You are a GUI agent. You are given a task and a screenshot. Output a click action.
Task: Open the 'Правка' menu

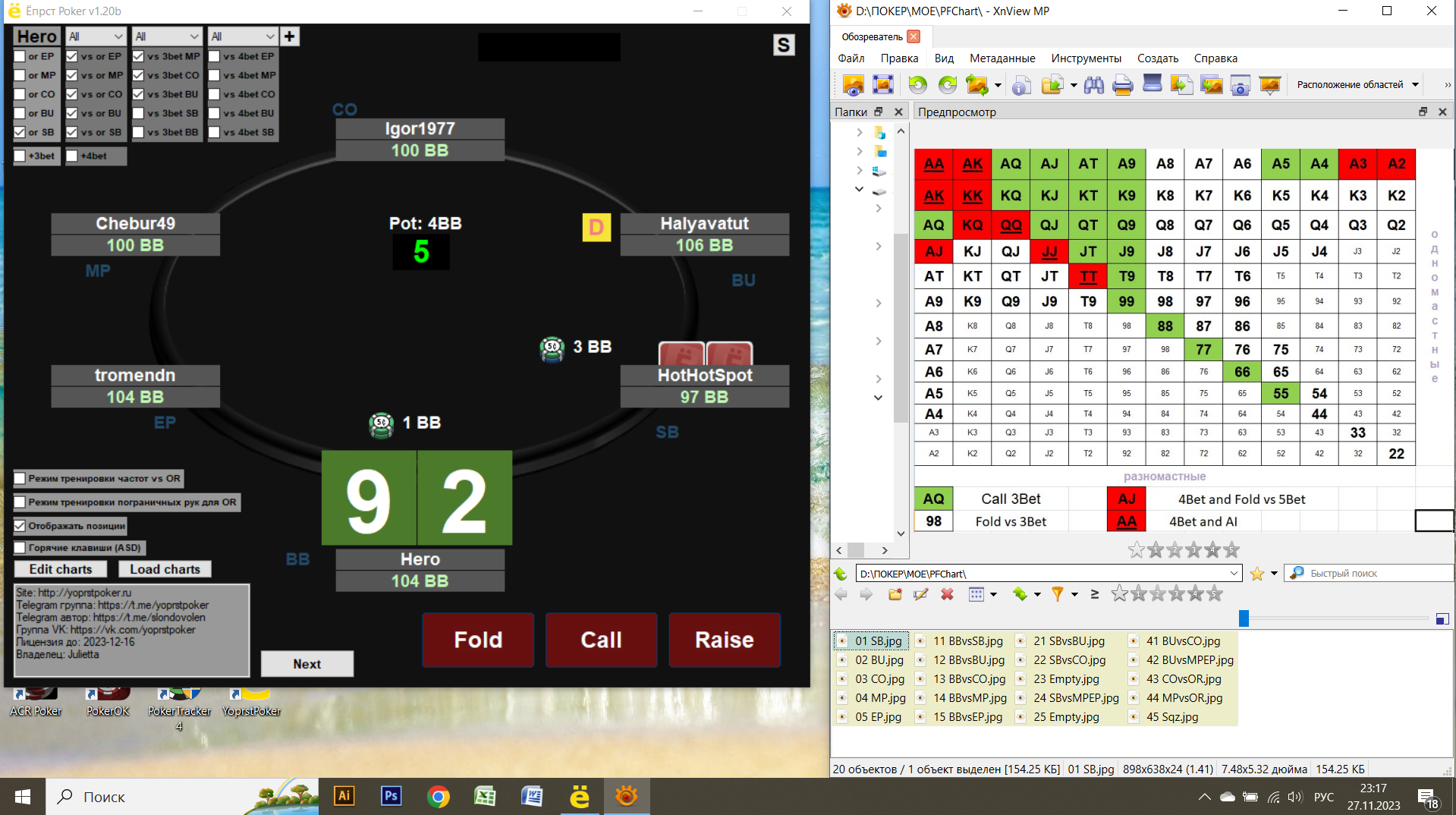point(899,58)
